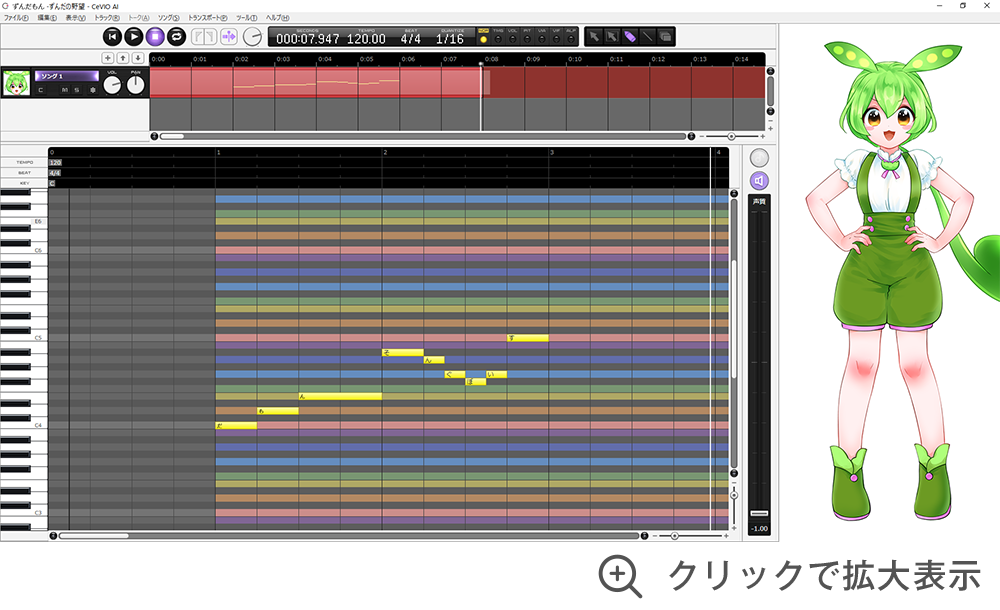
Task: Select the long yellow note ん
Action: pyautogui.click(x=340, y=396)
